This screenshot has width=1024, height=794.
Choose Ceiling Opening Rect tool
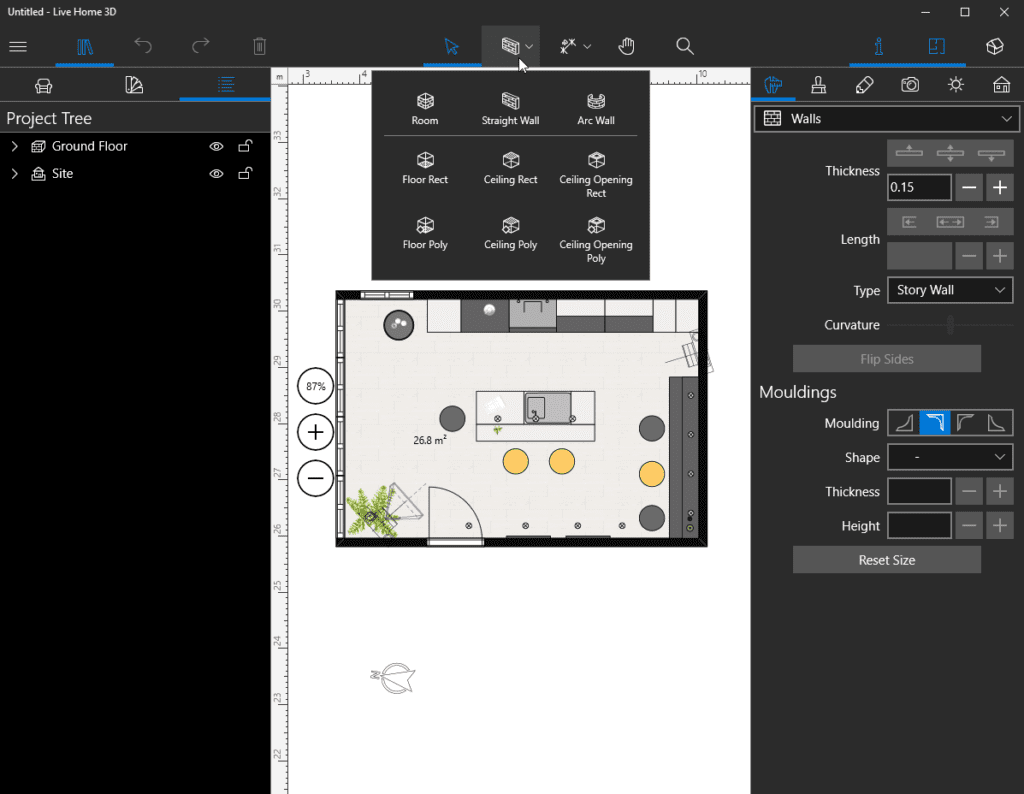596,175
